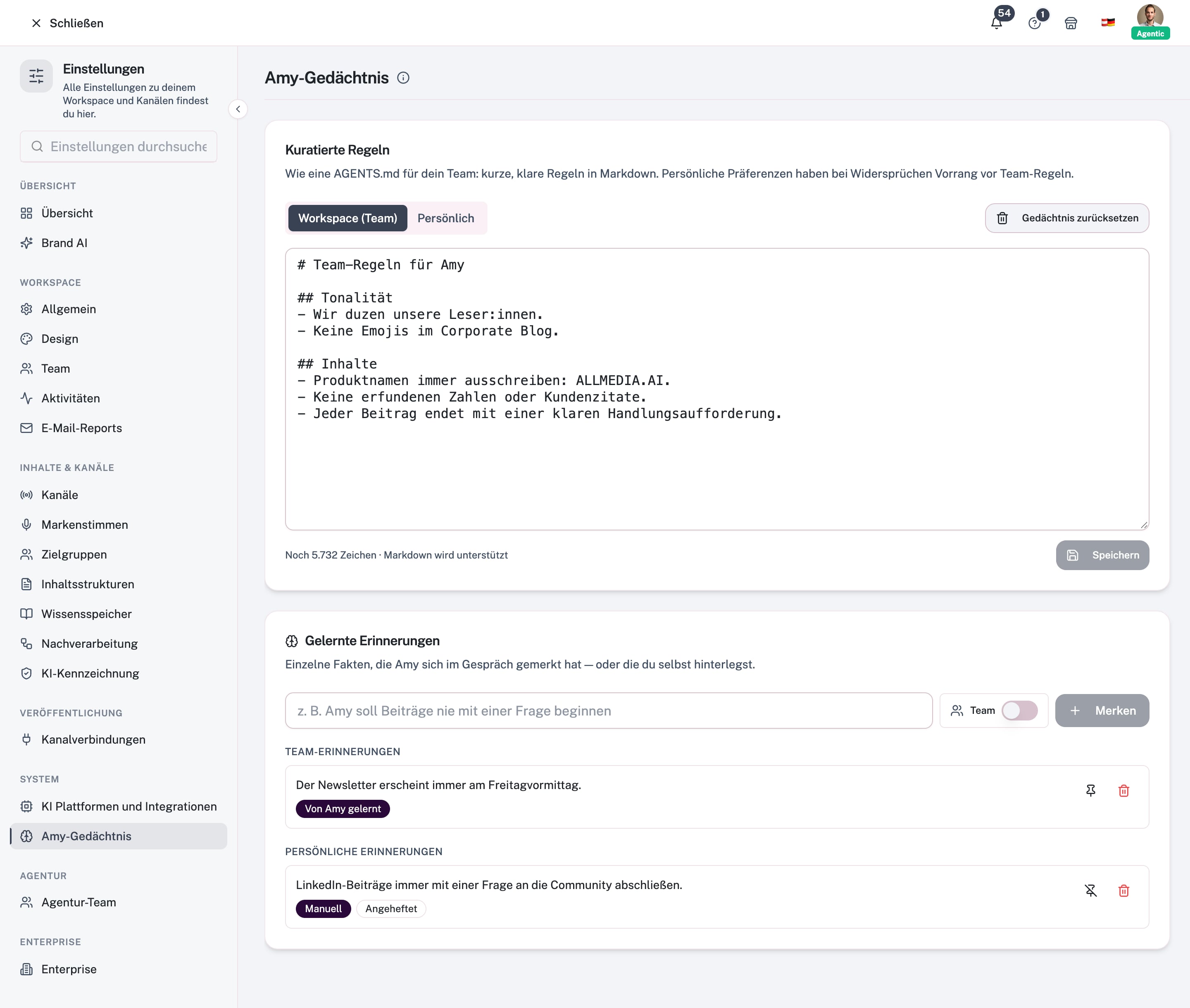The image size is (1190, 1008).
Task: Open KI-Kennzeichnung settings
Action: 118,673
